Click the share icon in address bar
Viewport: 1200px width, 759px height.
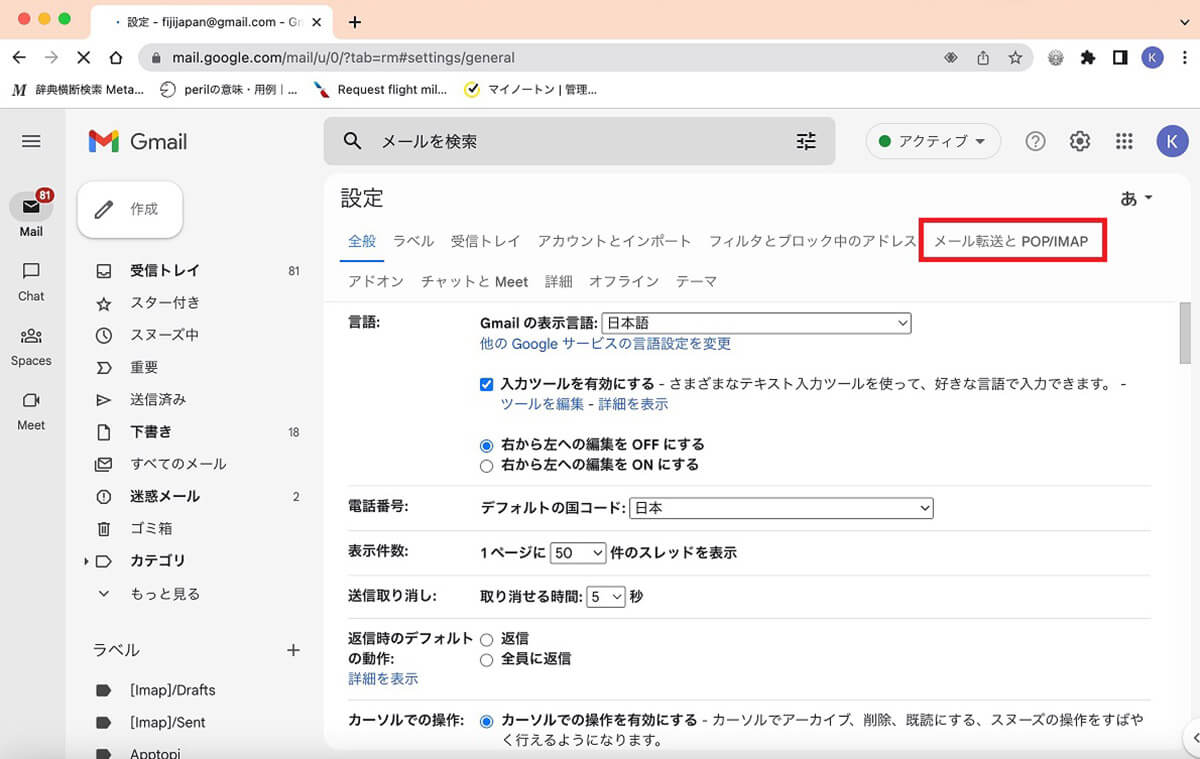(x=983, y=58)
